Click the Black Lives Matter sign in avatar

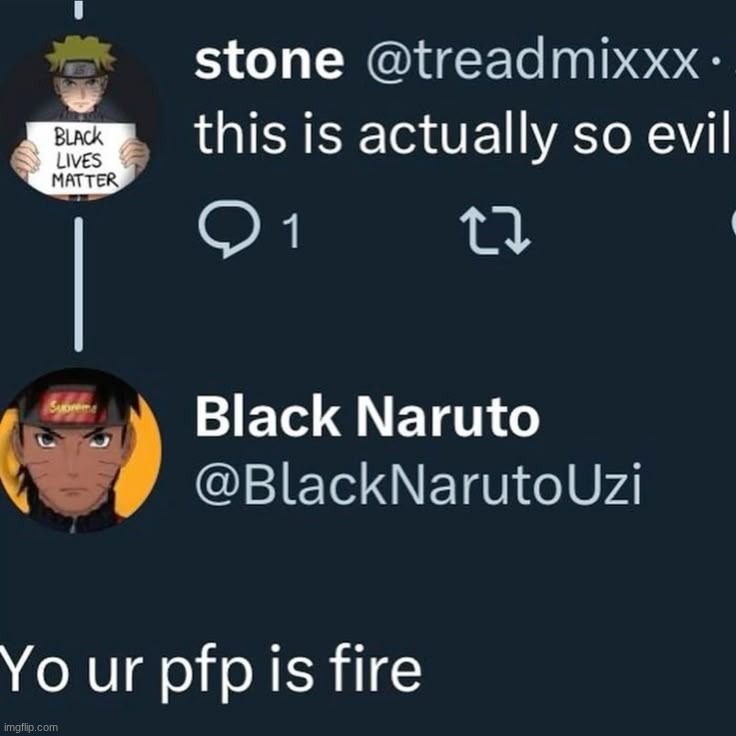pyautogui.click(x=80, y=158)
